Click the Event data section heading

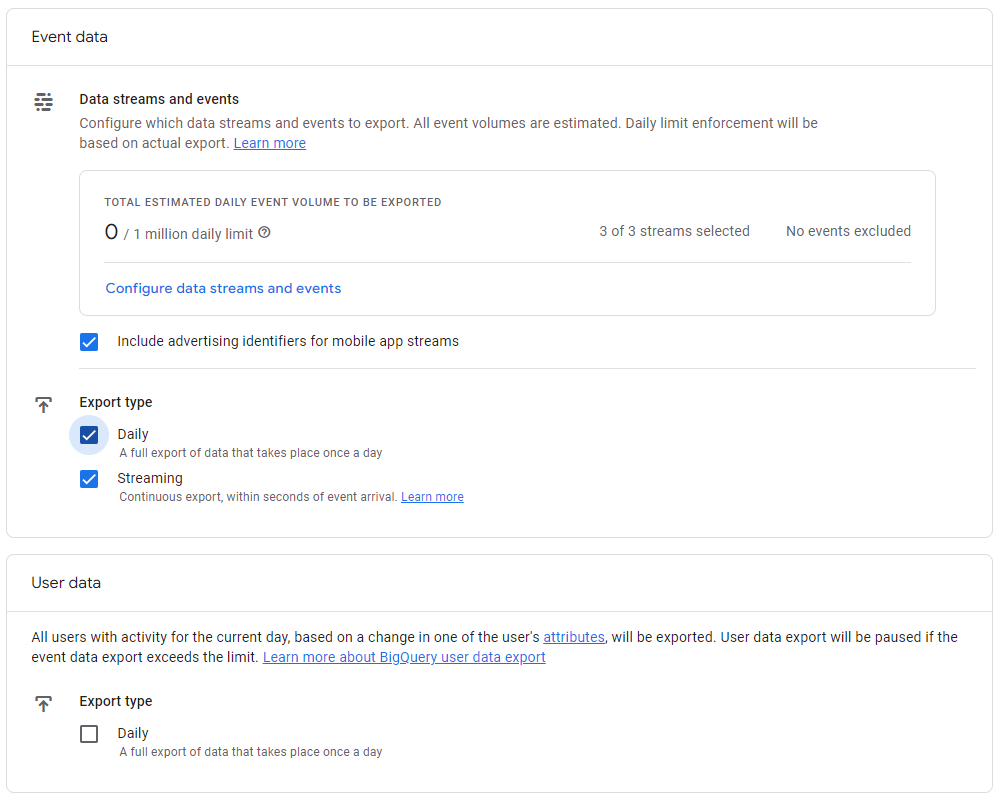(x=69, y=37)
